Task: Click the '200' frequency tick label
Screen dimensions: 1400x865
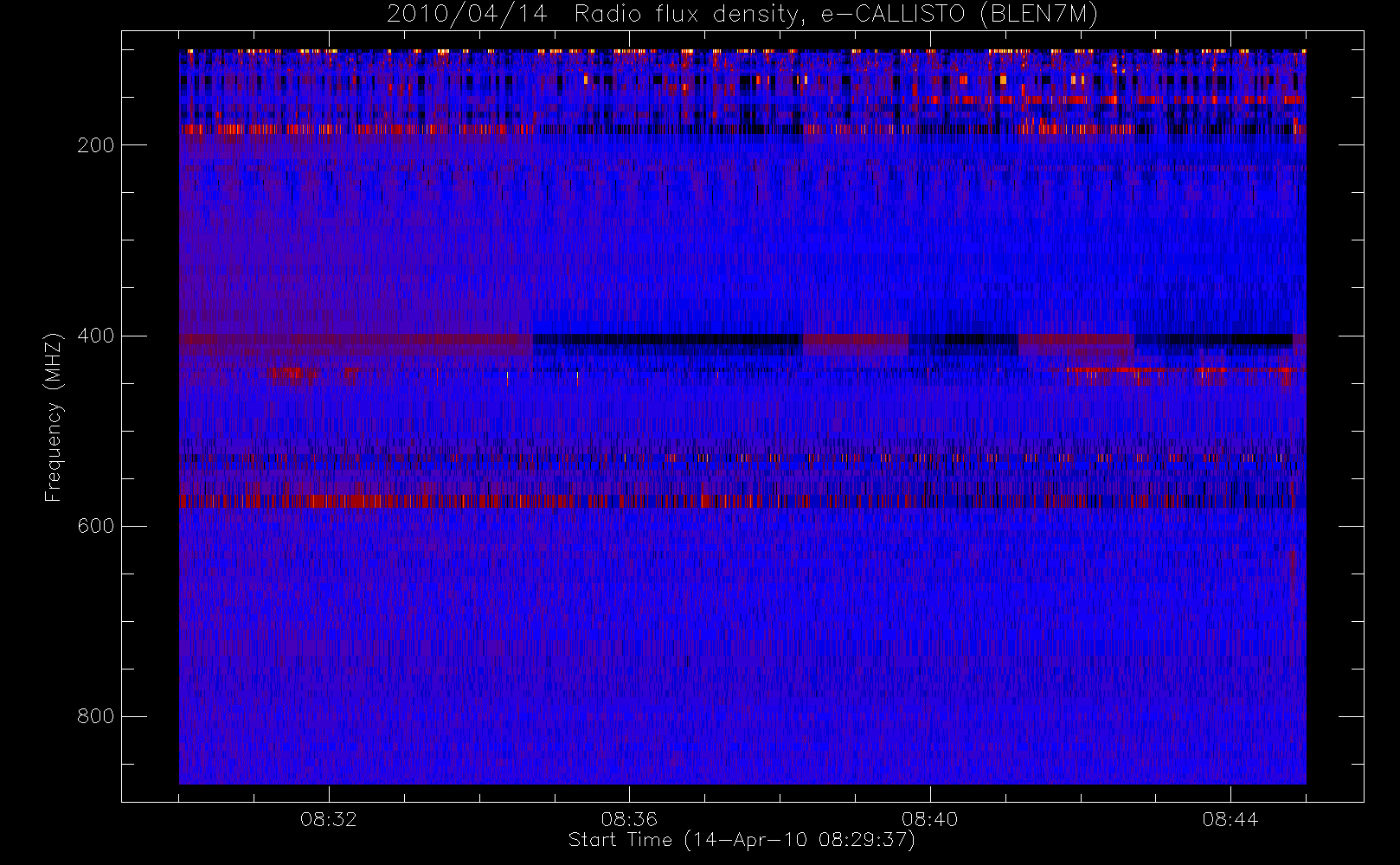Action: coord(95,145)
